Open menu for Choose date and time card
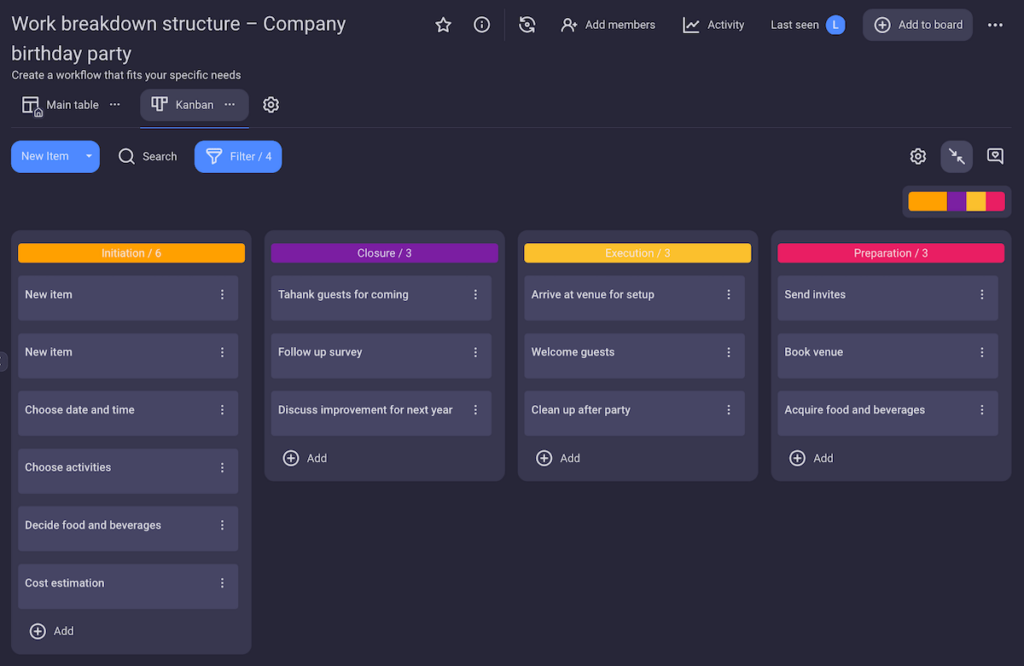This screenshot has height=666, width=1024. pyautogui.click(x=222, y=410)
